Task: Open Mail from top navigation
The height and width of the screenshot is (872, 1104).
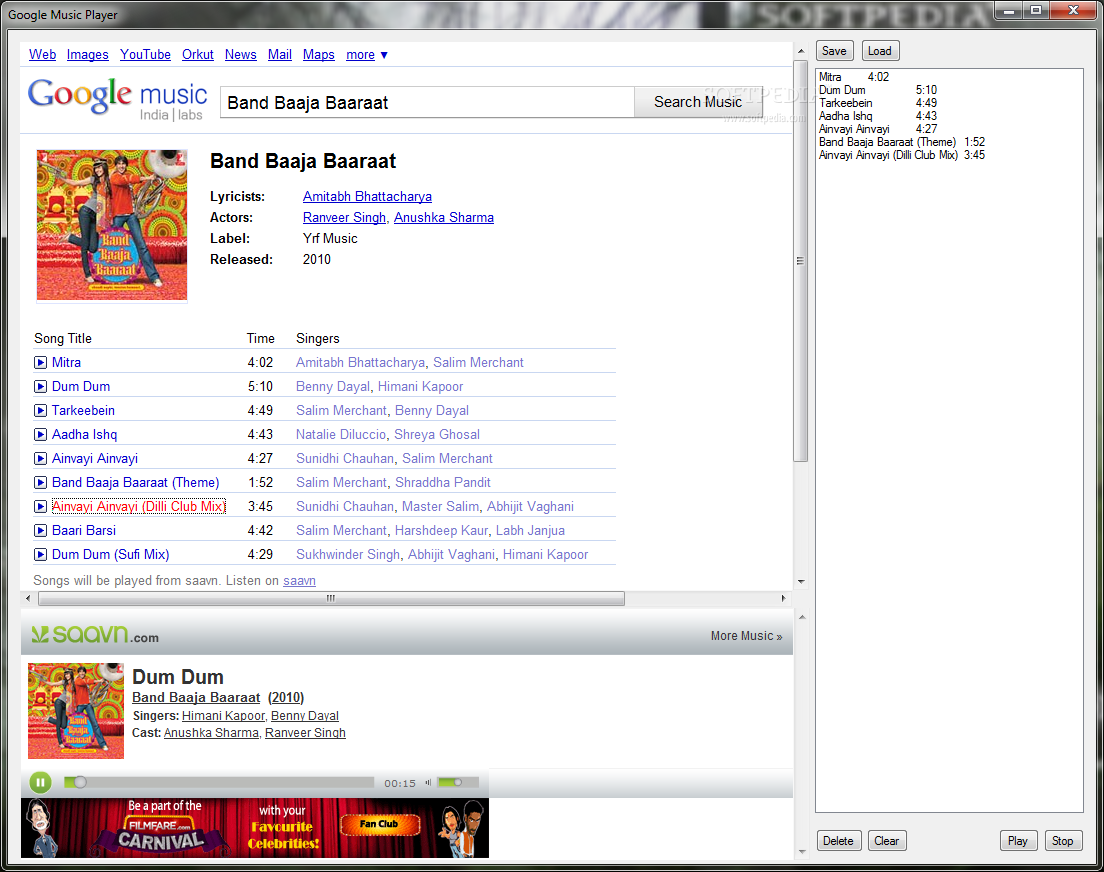Action: [280, 54]
